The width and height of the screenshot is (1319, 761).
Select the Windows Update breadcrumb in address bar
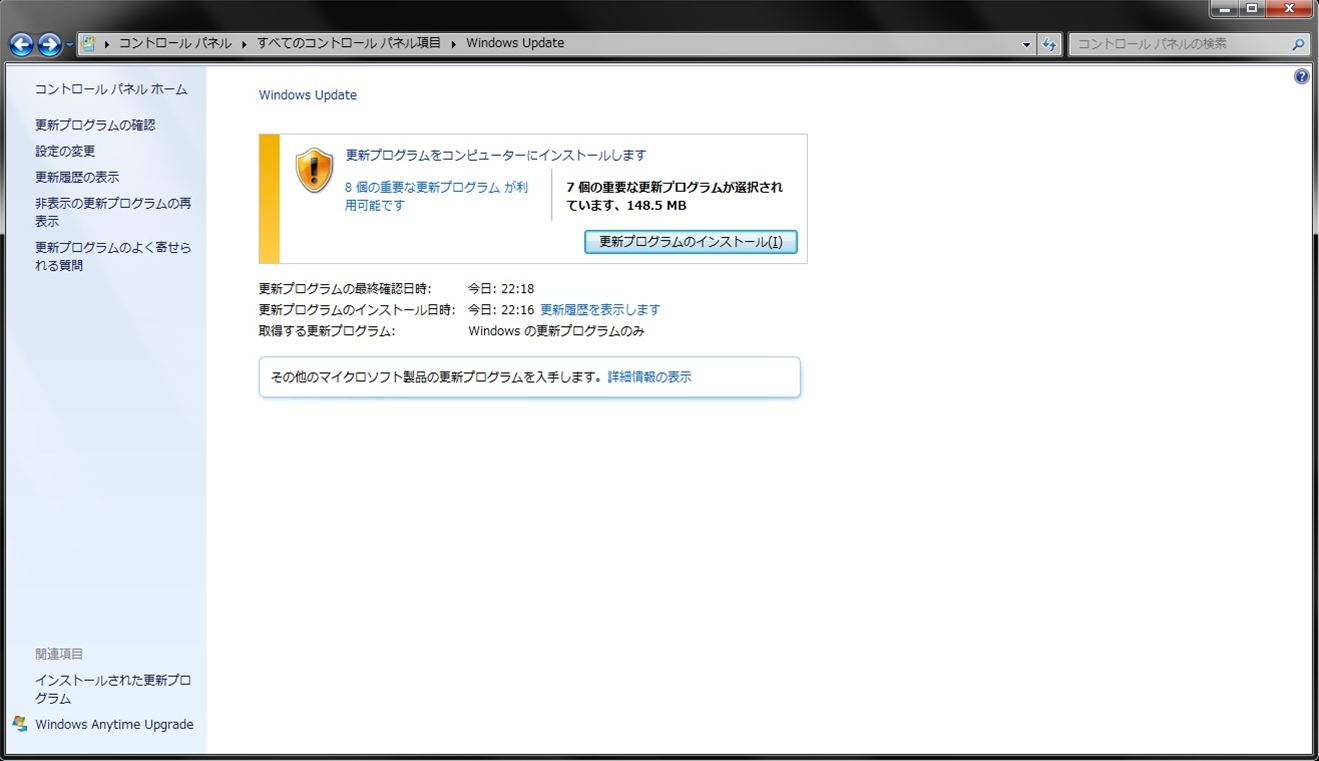click(515, 43)
